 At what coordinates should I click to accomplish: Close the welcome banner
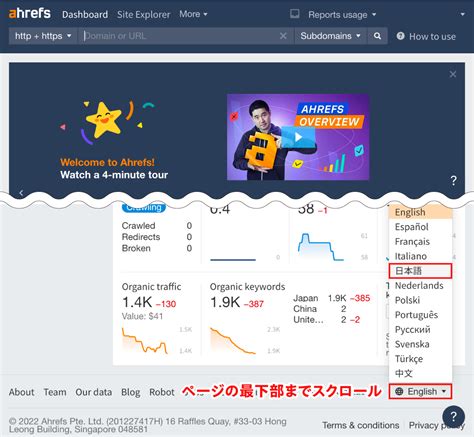[453, 74]
